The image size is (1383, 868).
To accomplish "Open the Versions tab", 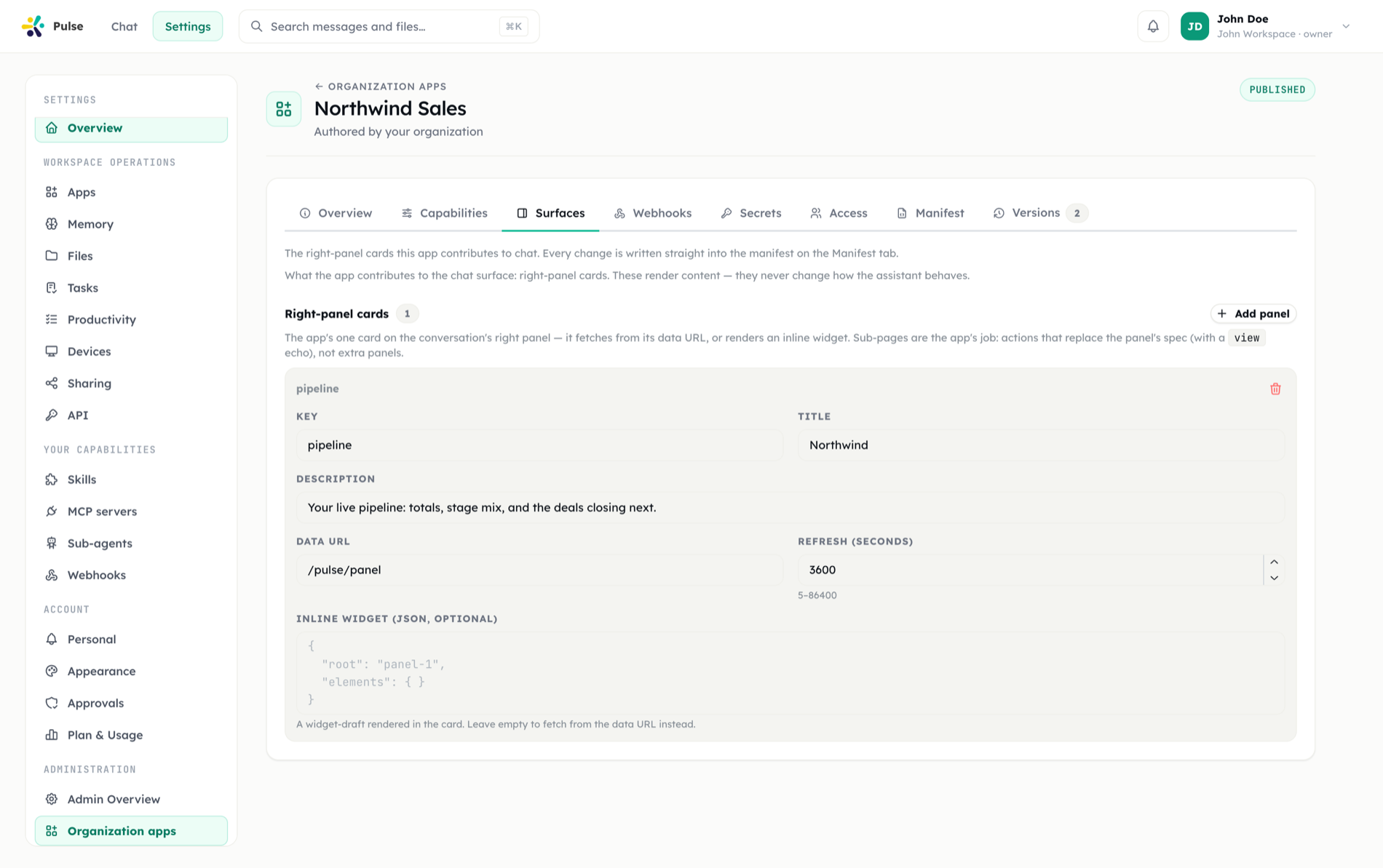I will pyautogui.click(x=1040, y=213).
